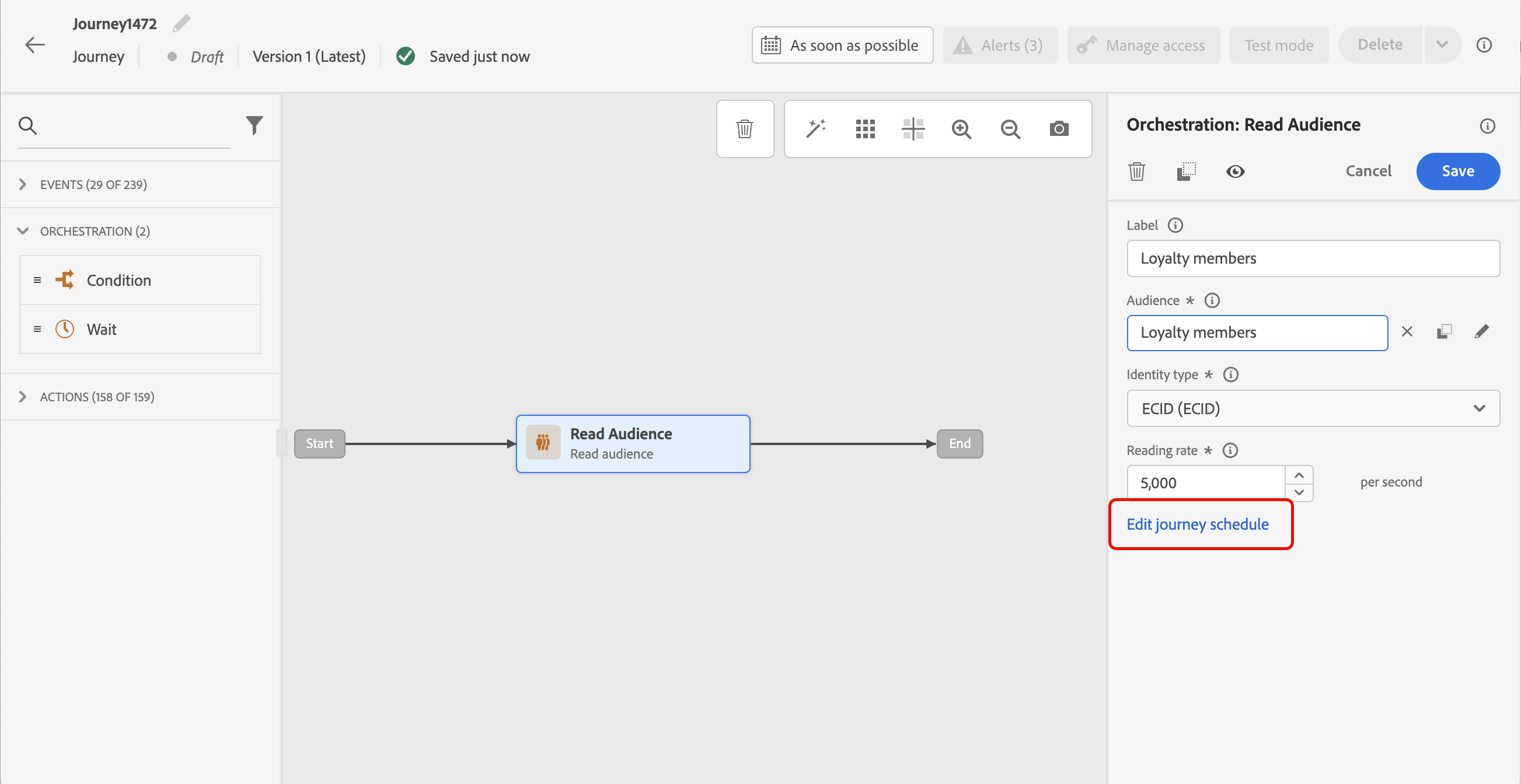Image resolution: width=1521 pixels, height=784 pixels.
Task: Increase reading rate with up stepper
Action: [x=1299, y=475]
